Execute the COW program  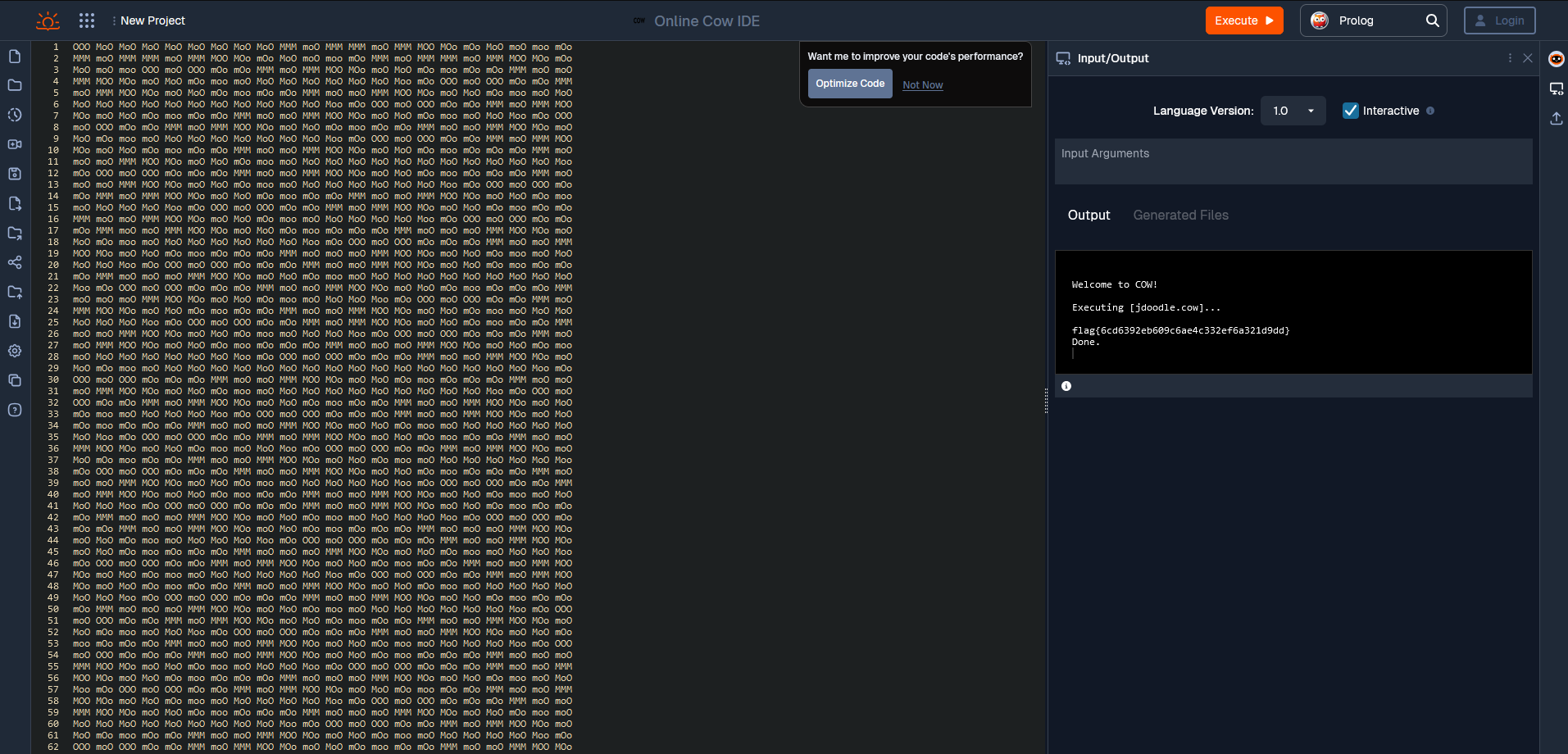click(x=1243, y=20)
